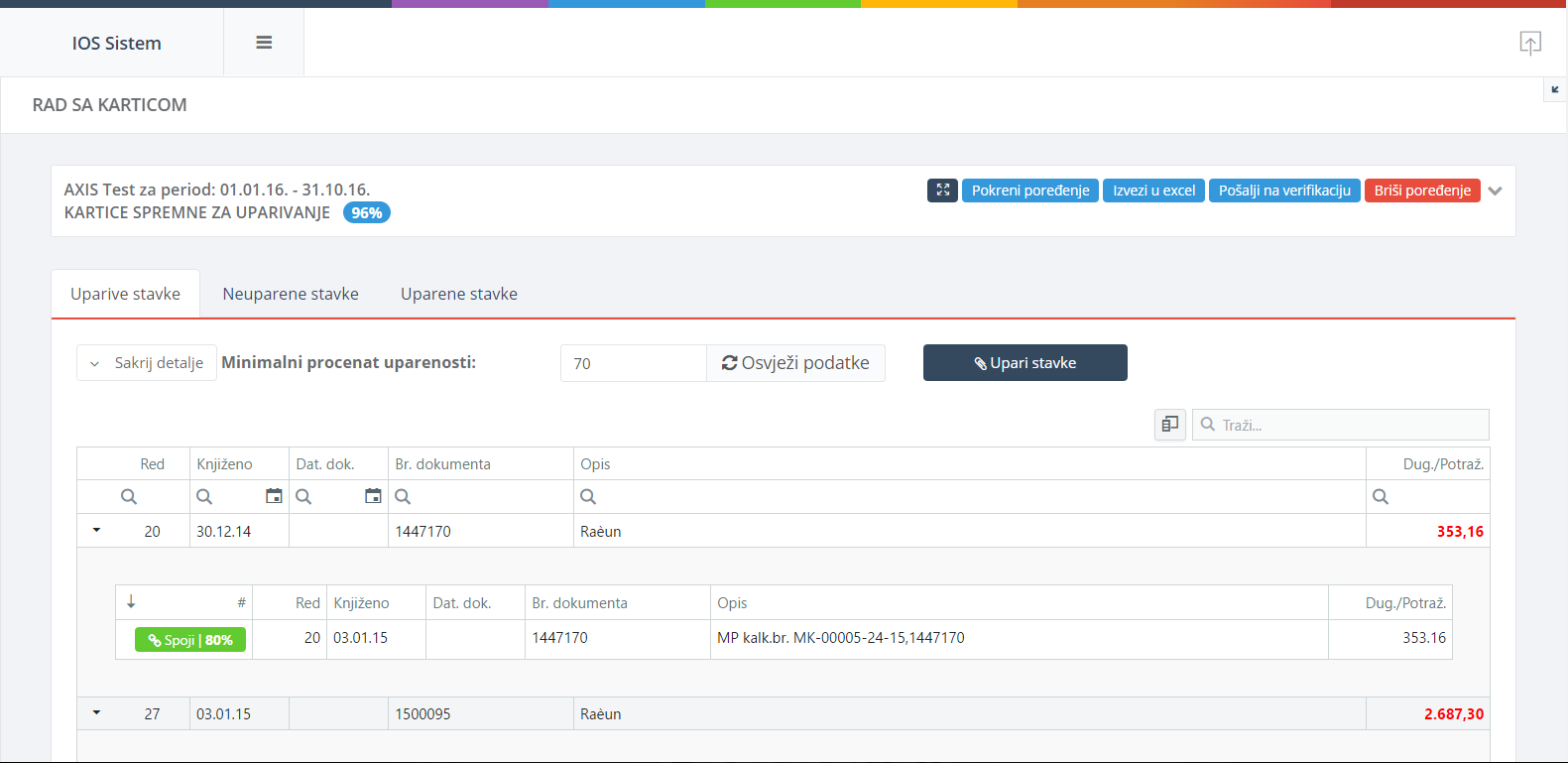
Task: Click Dug./Potraž. column filter search icon
Action: click(x=1381, y=497)
